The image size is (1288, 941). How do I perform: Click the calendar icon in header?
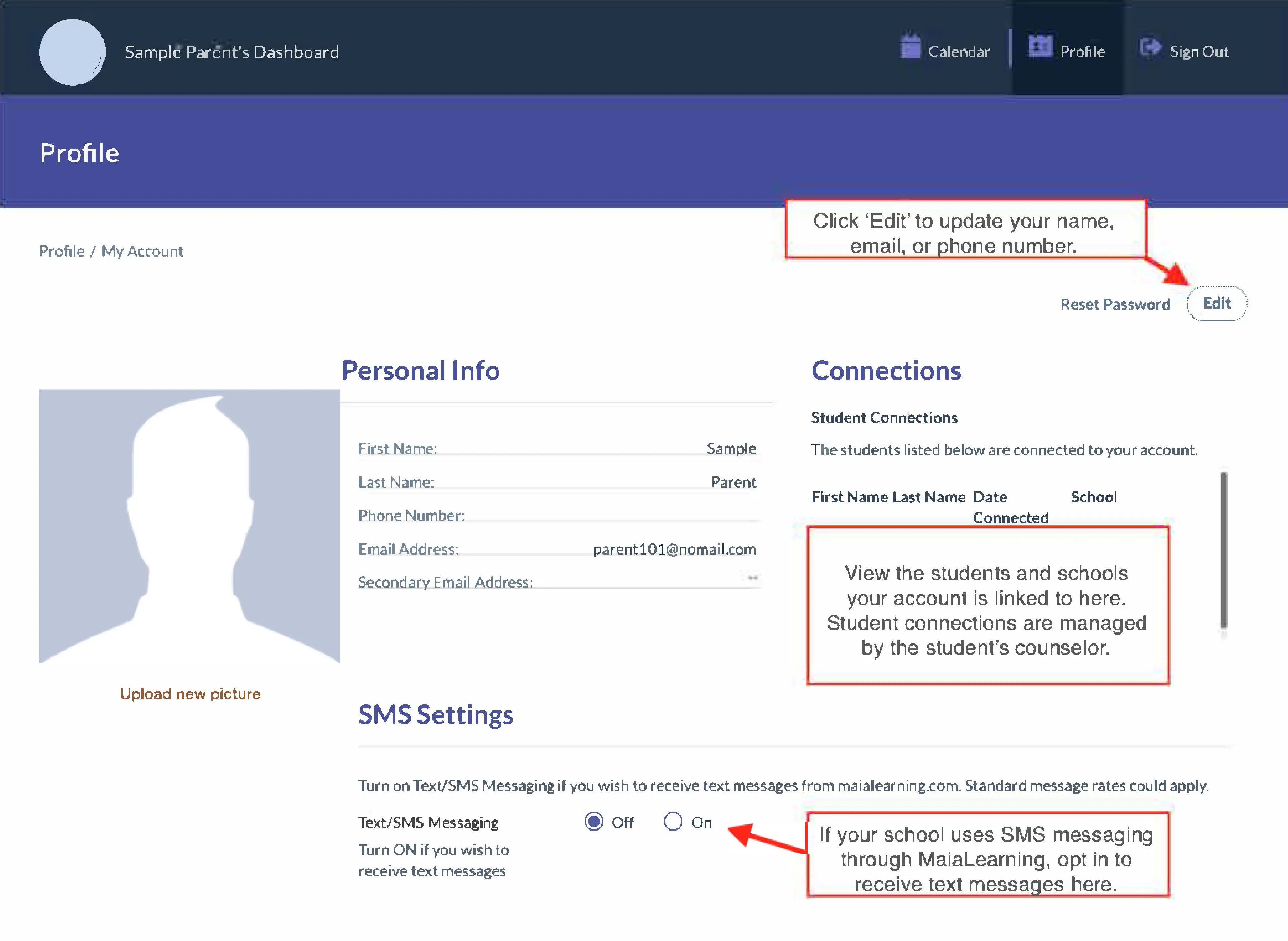click(x=910, y=47)
